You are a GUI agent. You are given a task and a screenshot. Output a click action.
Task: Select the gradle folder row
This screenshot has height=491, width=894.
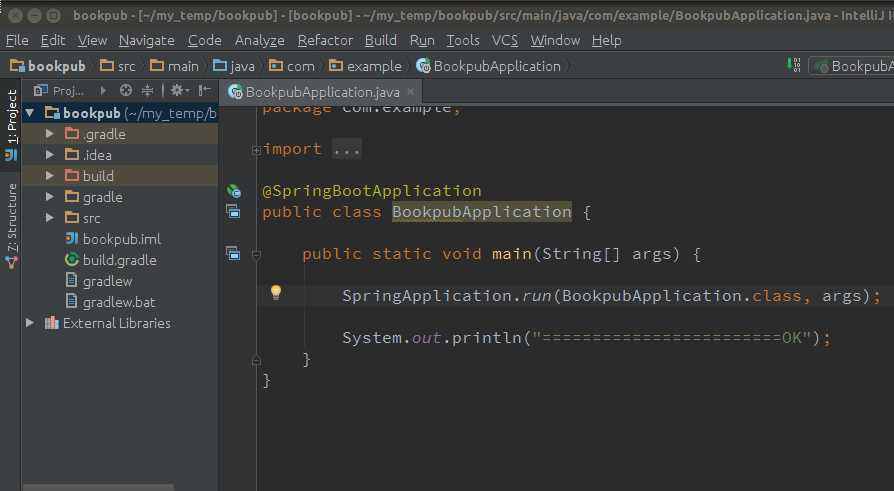pos(120,197)
